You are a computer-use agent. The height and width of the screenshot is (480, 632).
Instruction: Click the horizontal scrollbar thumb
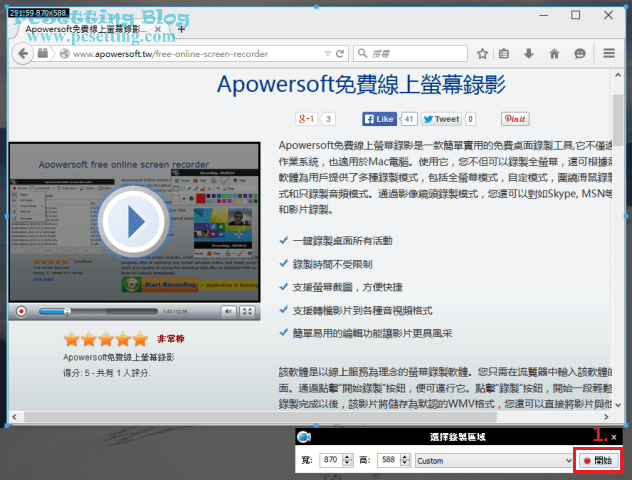260,417
